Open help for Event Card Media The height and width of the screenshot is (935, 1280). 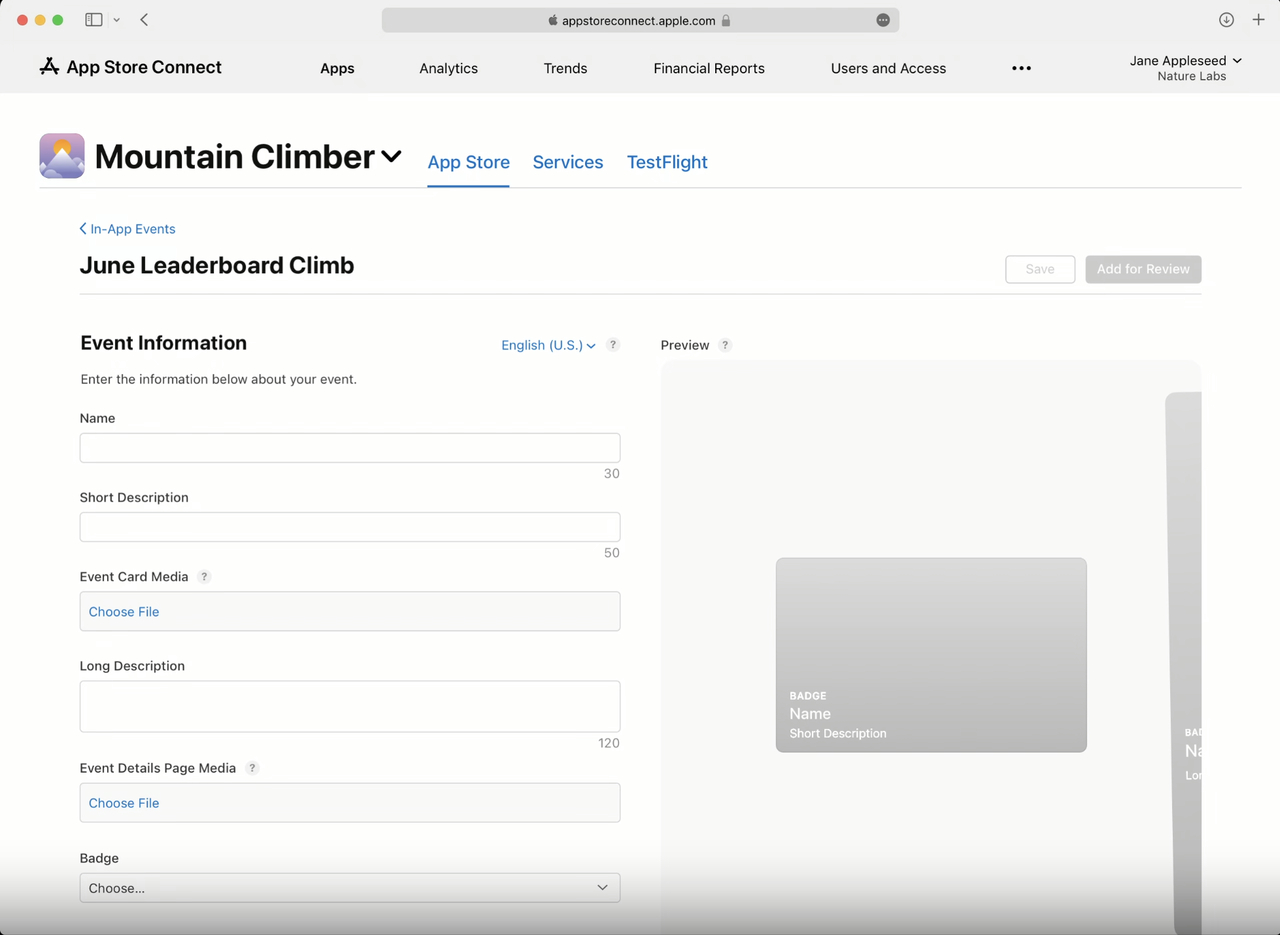[204, 576]
